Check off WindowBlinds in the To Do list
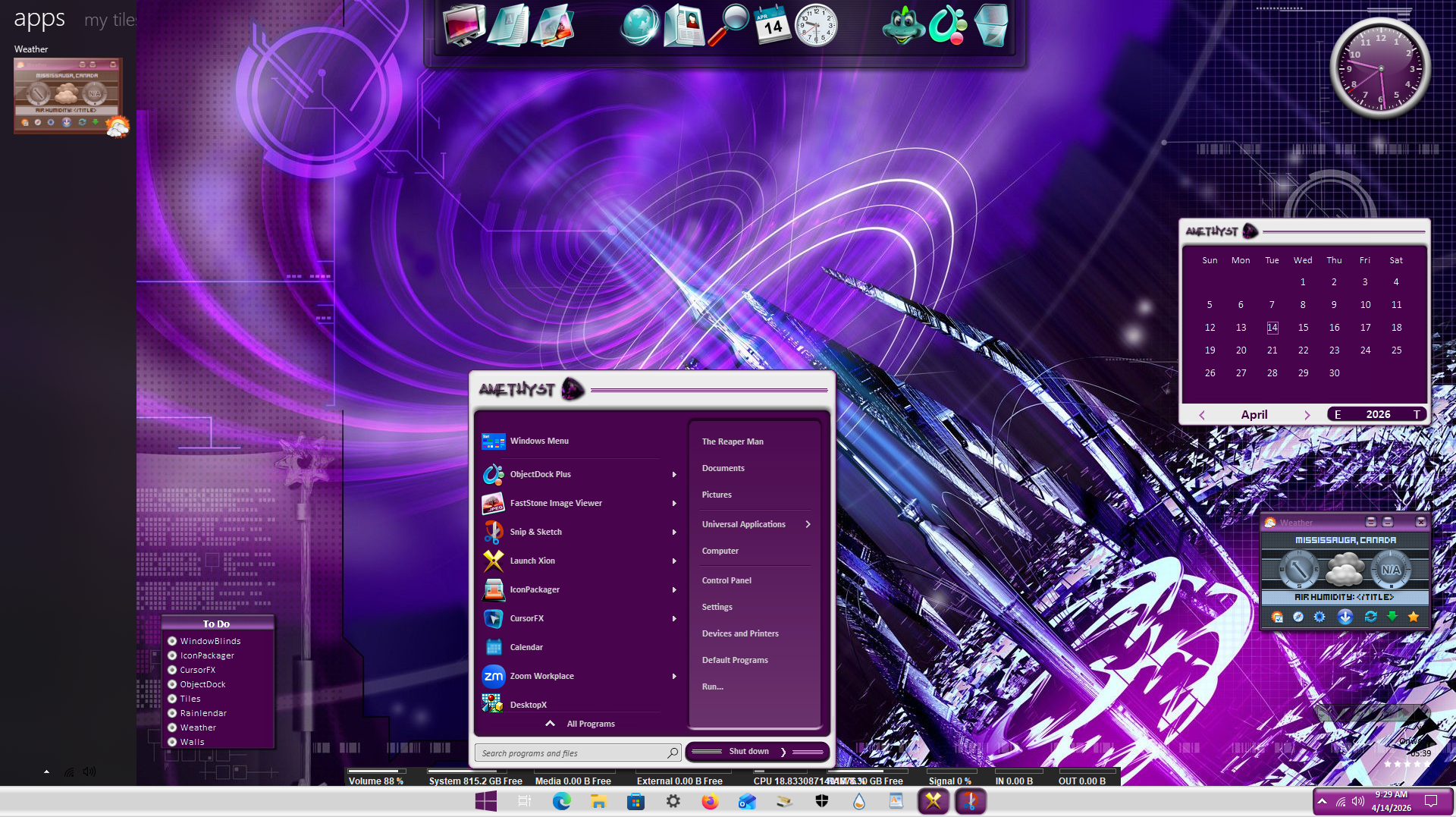The height and width of the screenshot is (817, 1456). pos(172,641)
